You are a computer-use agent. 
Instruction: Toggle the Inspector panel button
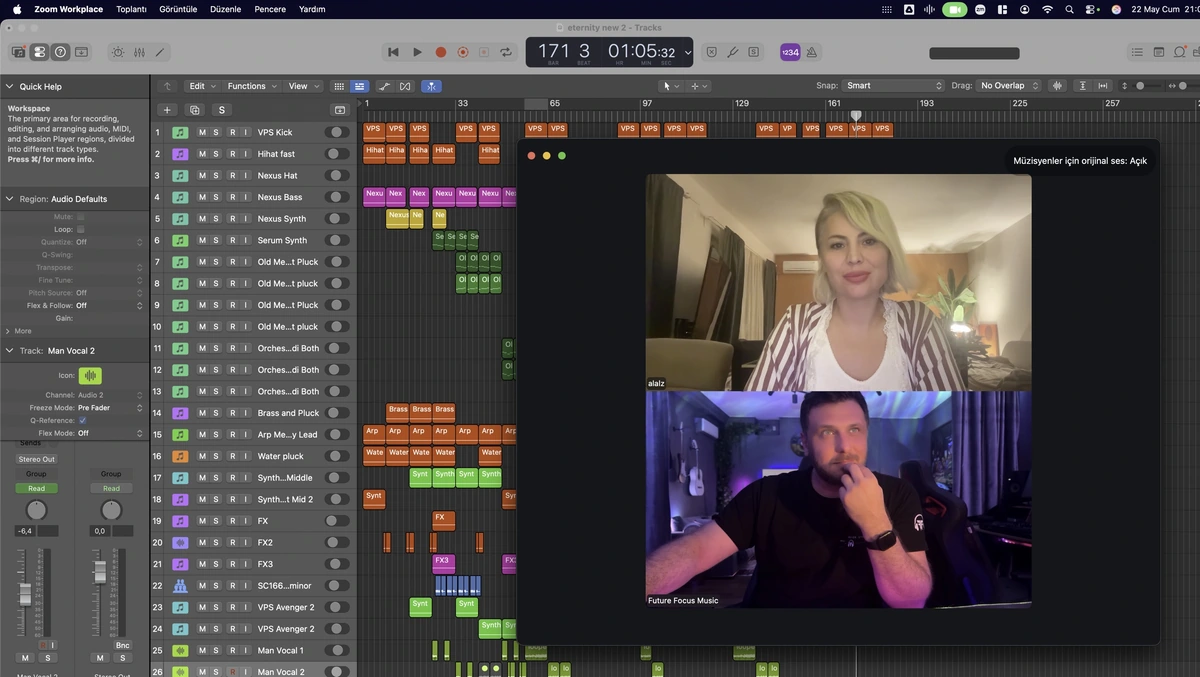(x=39, y=52)
